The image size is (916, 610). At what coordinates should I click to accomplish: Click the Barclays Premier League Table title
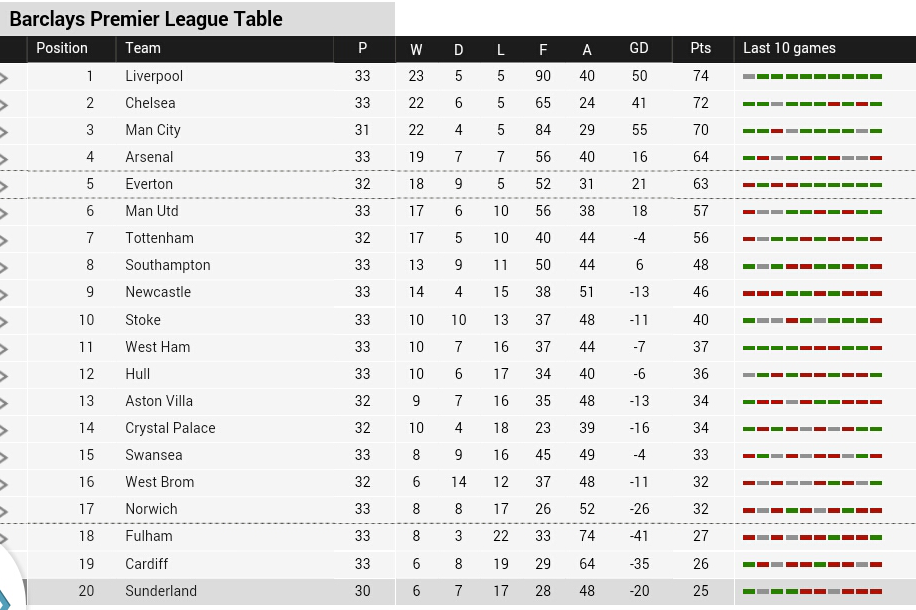(x=146, y=19)
